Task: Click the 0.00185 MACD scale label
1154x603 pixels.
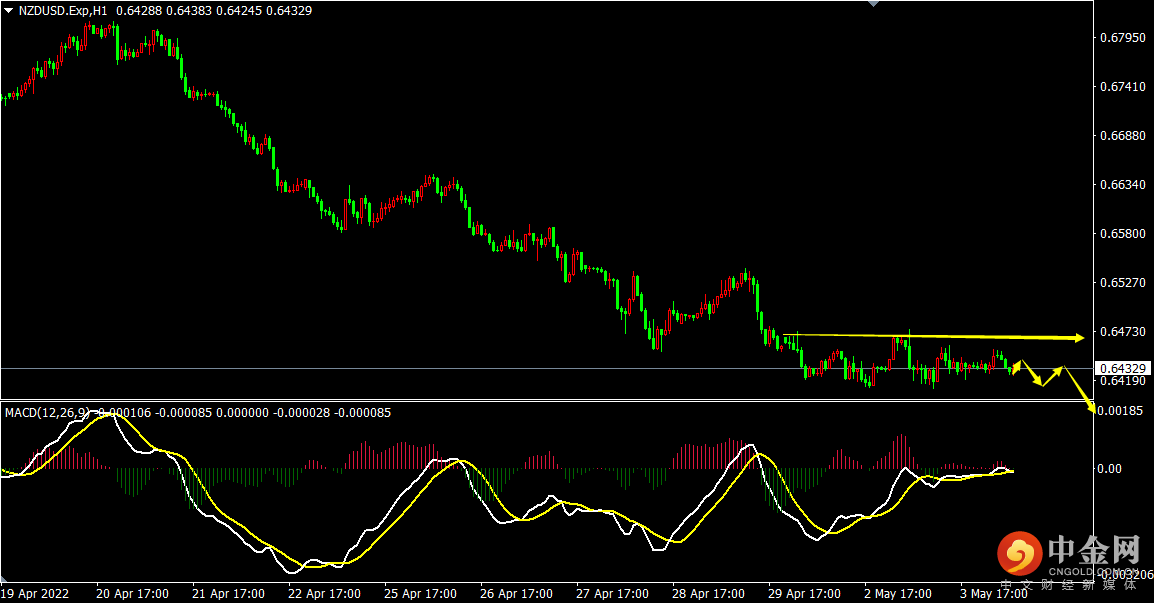Action: coord(1119,411)
